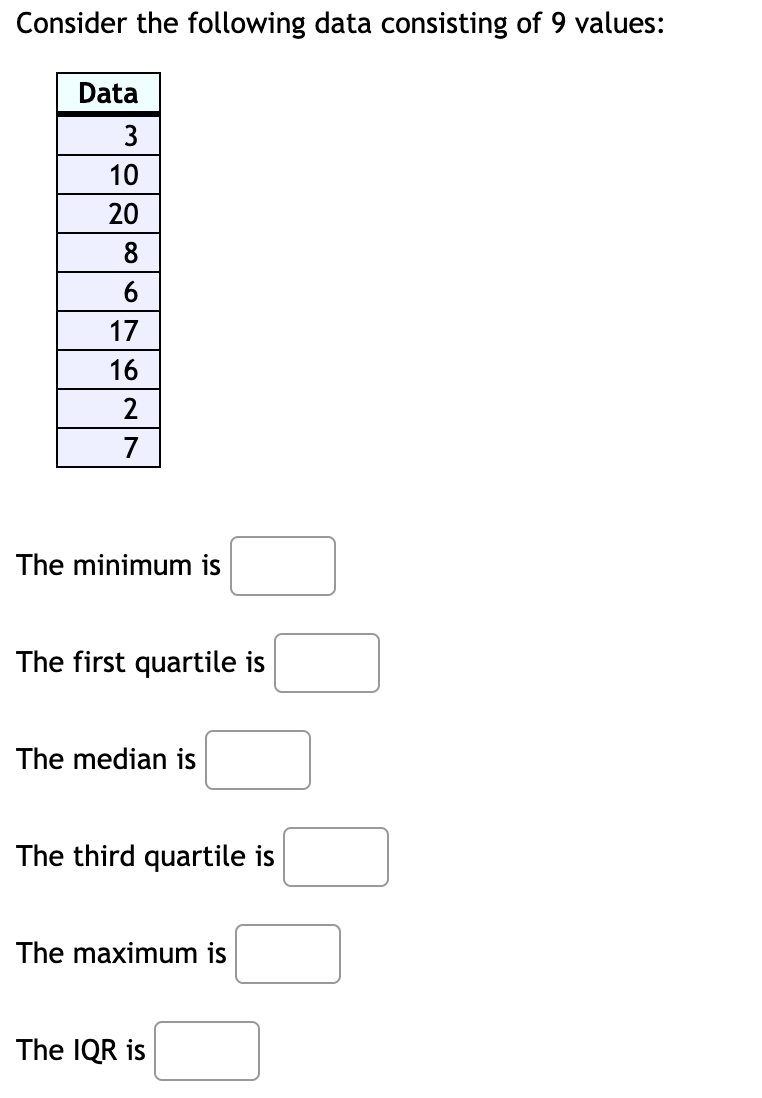
Task: Select the table cell containing 17
Action: point(108,330)
